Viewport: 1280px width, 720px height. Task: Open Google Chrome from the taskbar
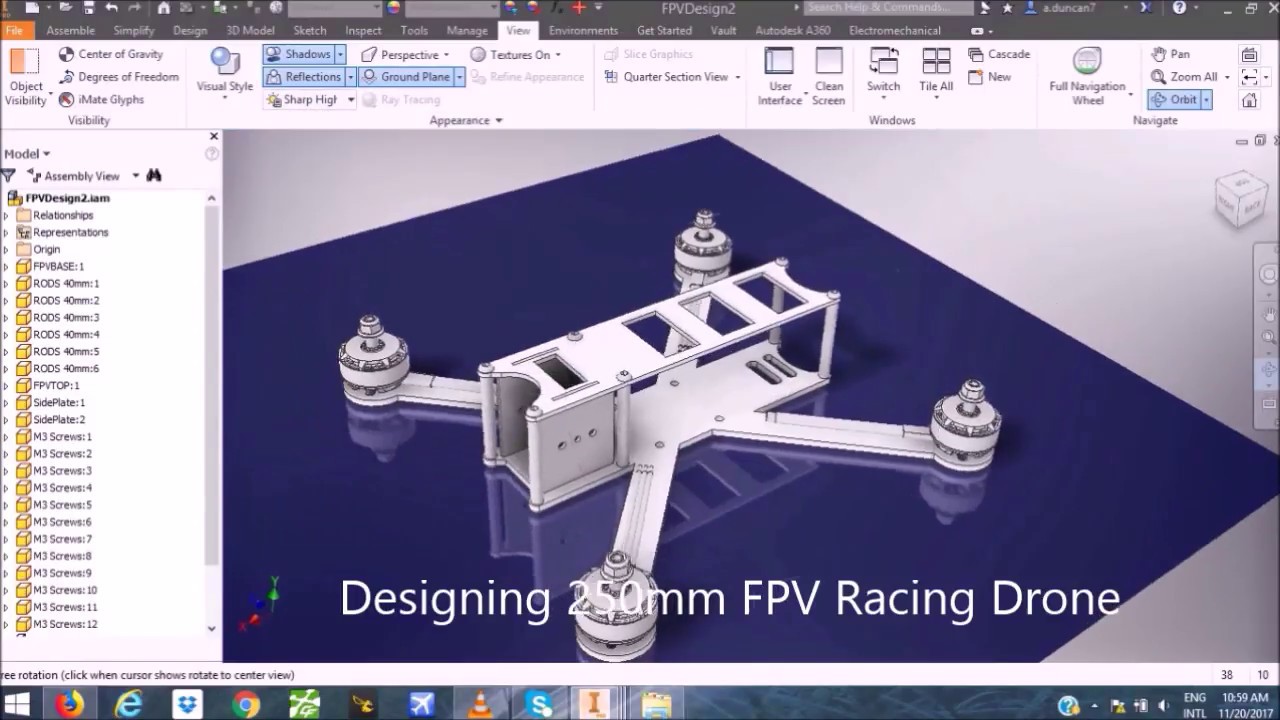pyautogui.click(x=246, y=704)
